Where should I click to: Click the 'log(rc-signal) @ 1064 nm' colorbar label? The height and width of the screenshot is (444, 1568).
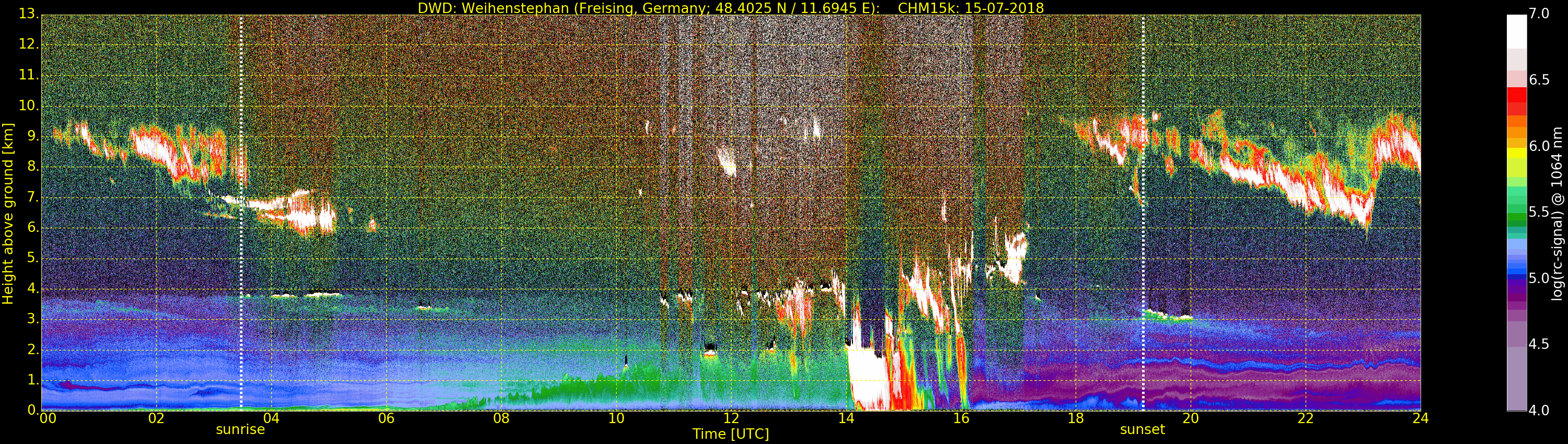[x=1557, y=214]
